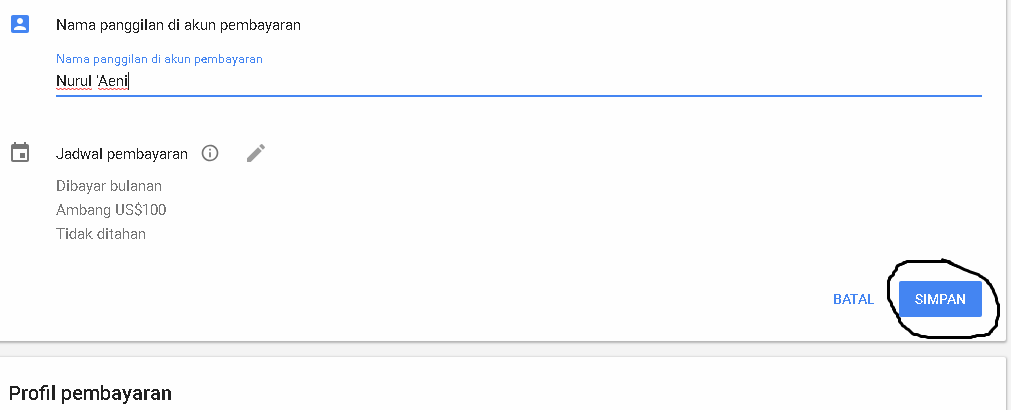Click the word "'Aeni" in the field
Image resolution: width=1011 pixels, height=410 pixels.
pyautogui.click(x=112, y=81)
